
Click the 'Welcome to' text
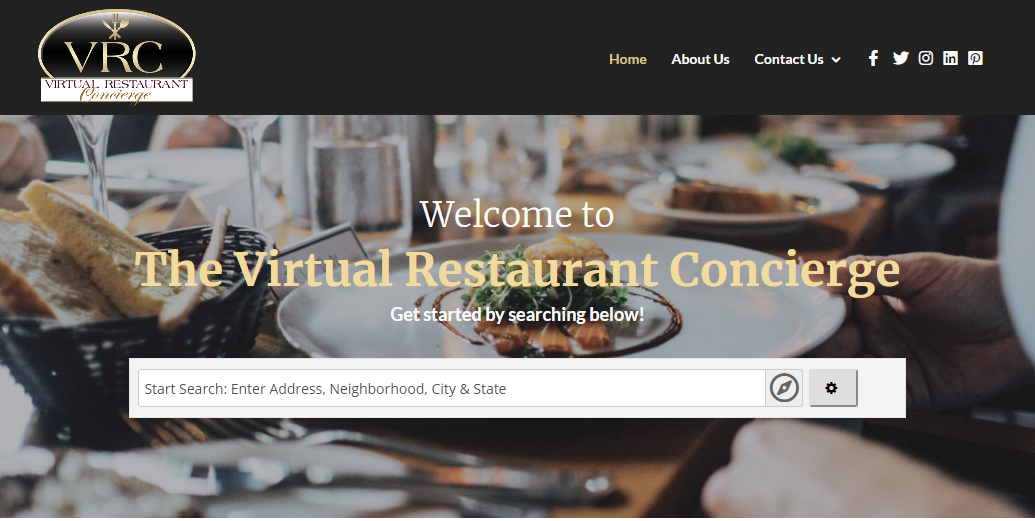coord(517,213)
